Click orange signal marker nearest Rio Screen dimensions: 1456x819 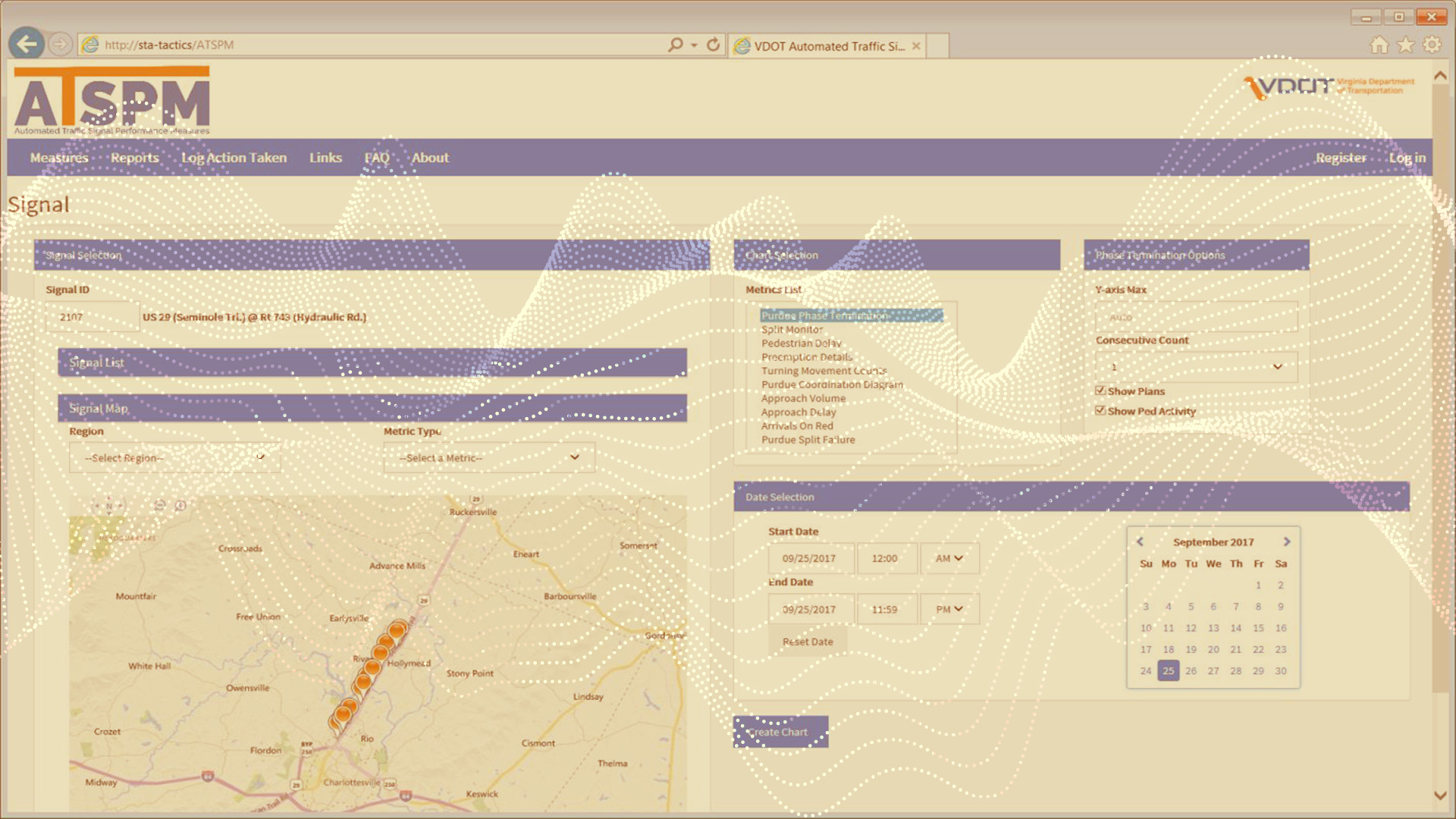click(x=343, y=714)
